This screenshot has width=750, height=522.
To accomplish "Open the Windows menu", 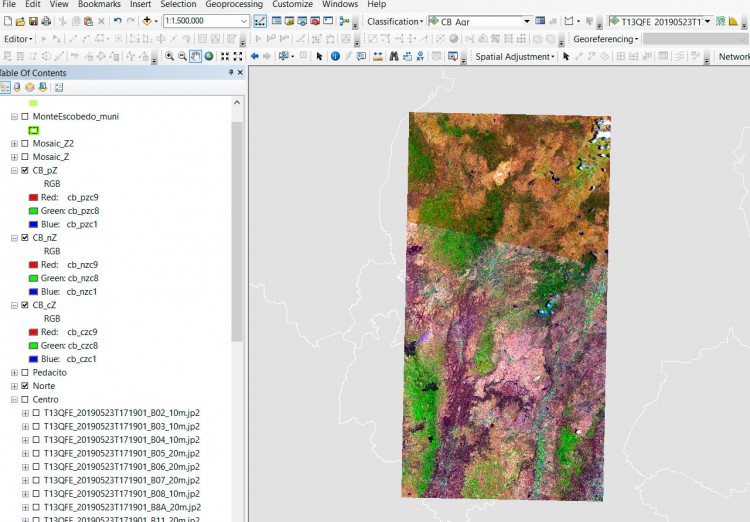I will 340,4.
